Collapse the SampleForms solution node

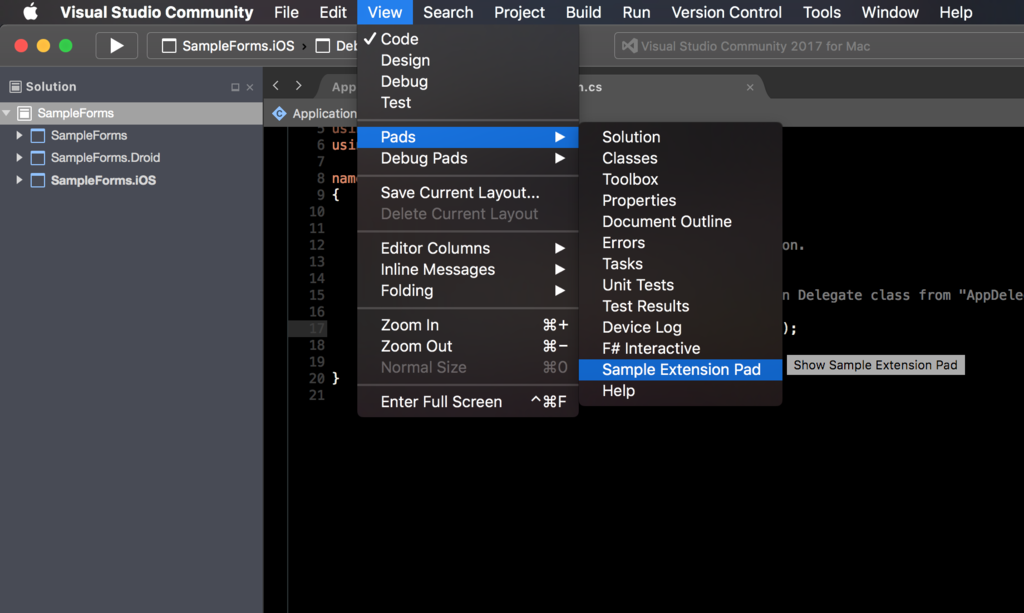tap(7, 113)
